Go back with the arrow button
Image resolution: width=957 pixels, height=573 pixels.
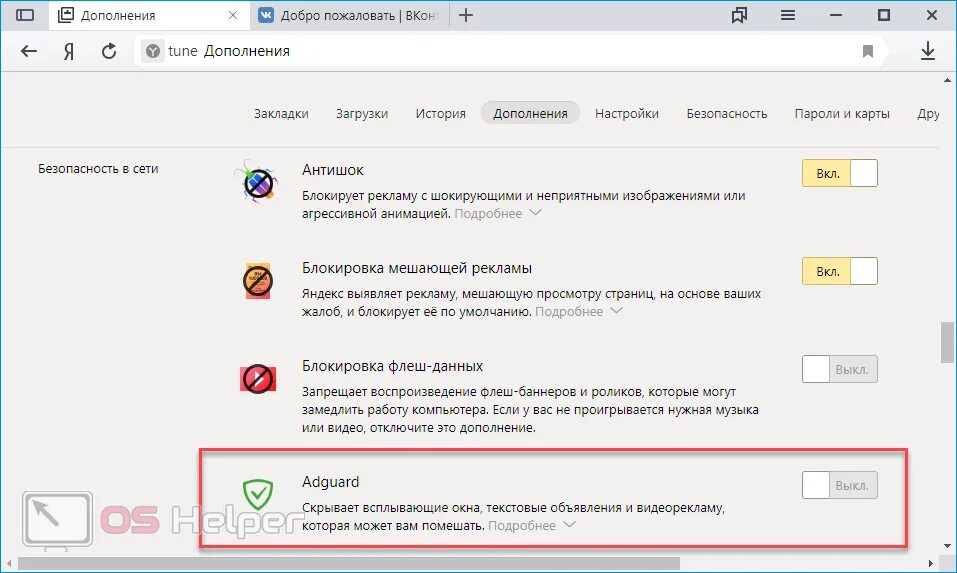(x=29, y=51)
